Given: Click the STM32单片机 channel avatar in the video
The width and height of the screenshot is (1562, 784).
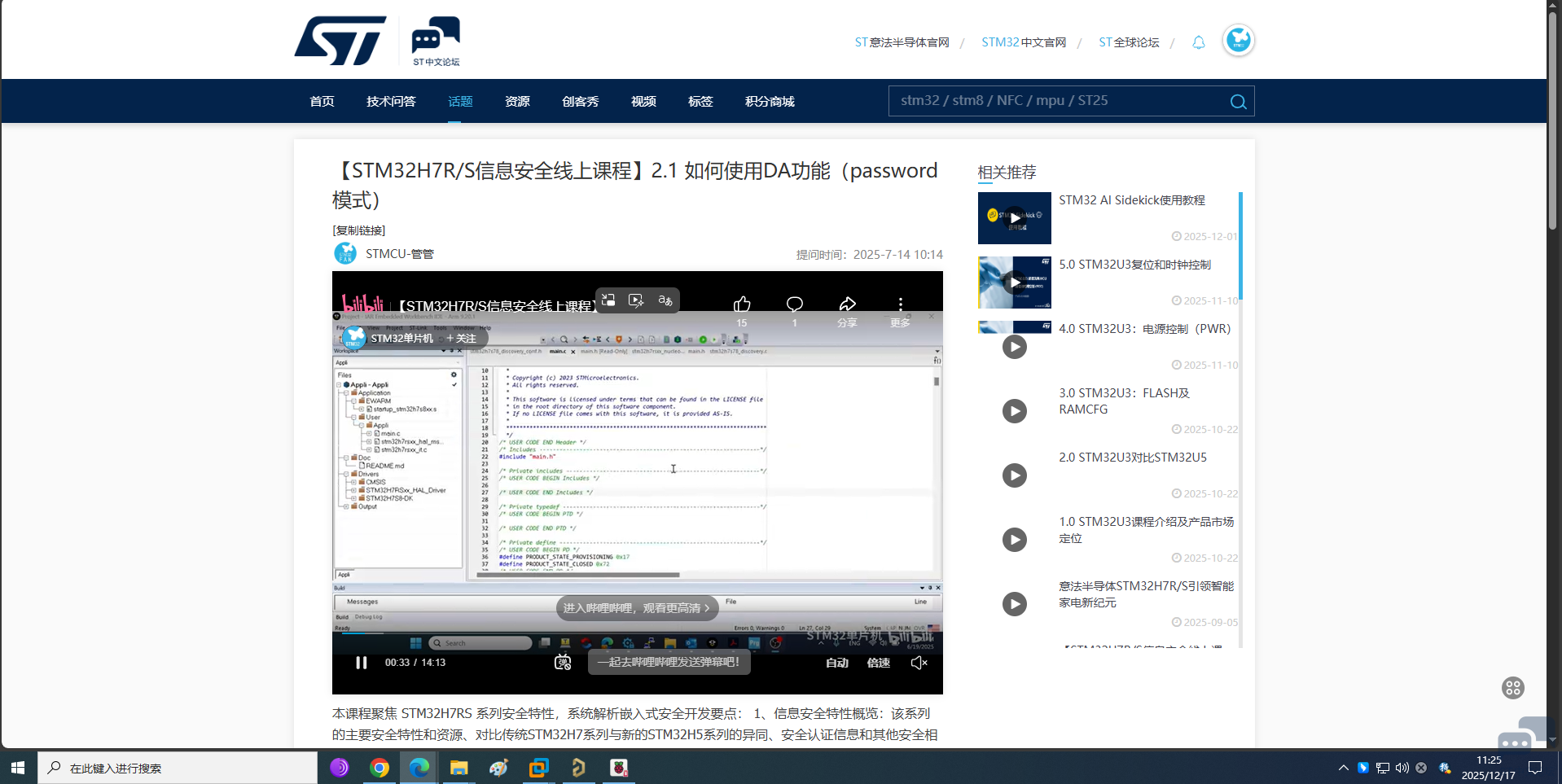Looking at the screenshot, I should point(354,338).
